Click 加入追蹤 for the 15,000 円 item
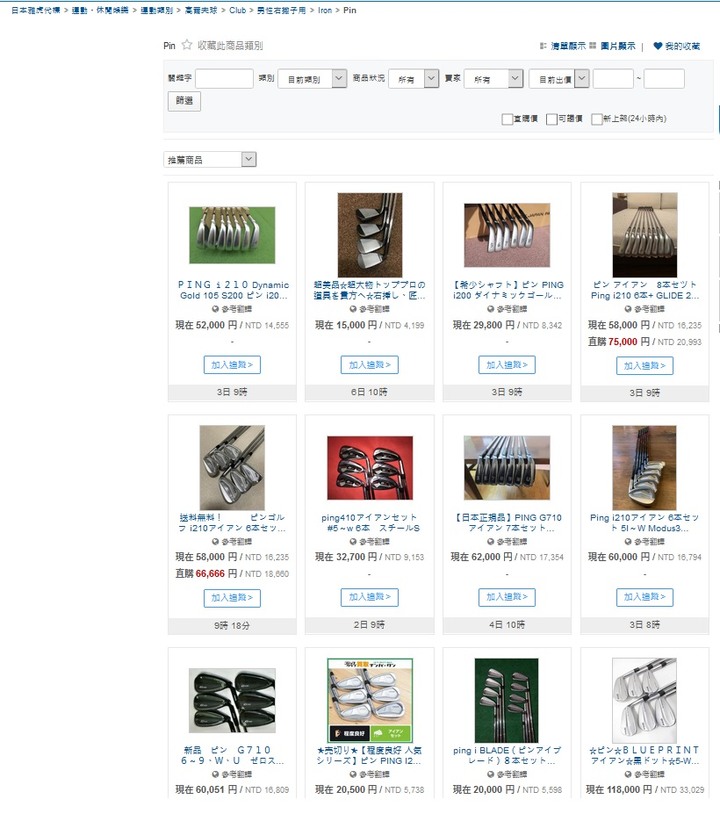This screenshot has height=821, width=720. point(370,365)
